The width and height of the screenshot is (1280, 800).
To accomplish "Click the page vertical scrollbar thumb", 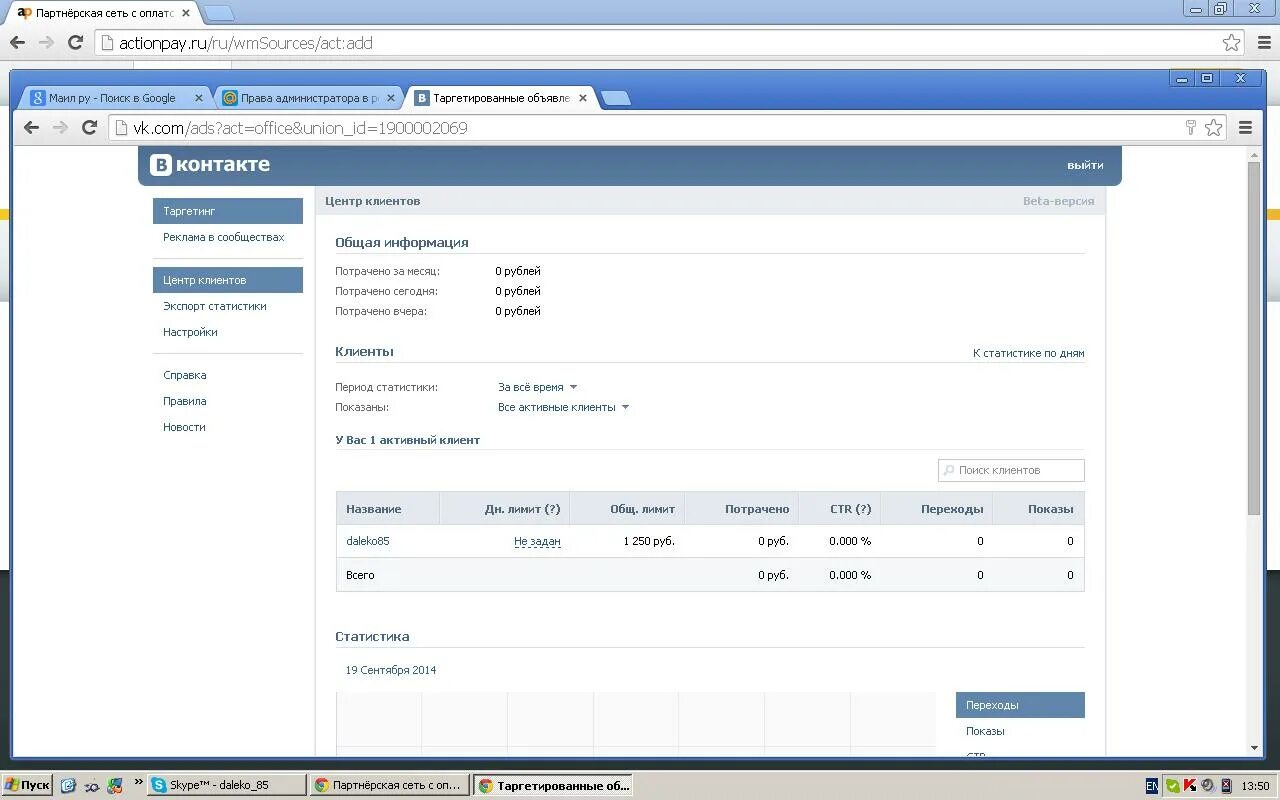I will point(1254,338).
